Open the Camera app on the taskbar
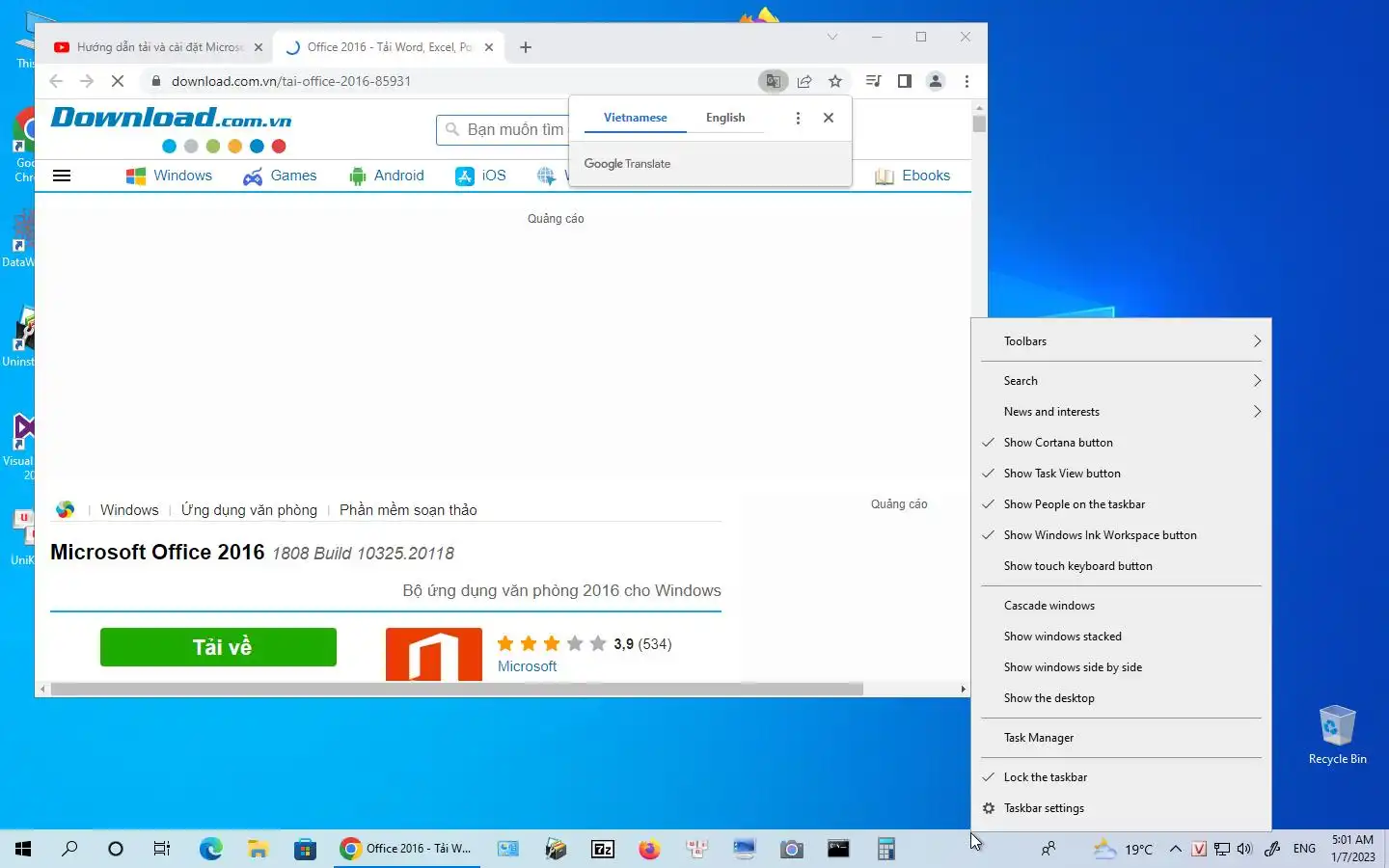The width and height of the screenshot is (1389, 868). click(792, 849)
